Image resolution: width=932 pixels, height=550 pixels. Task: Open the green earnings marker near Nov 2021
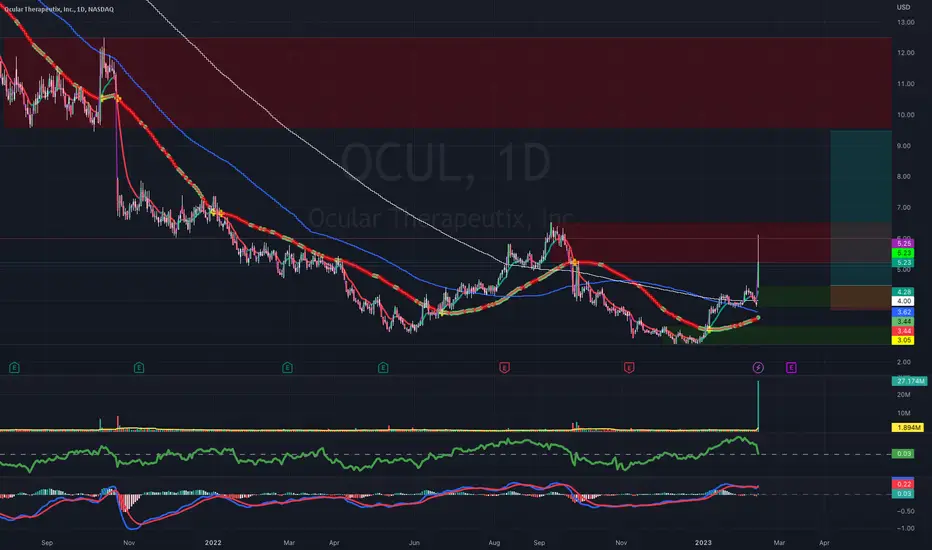[138, 367]
